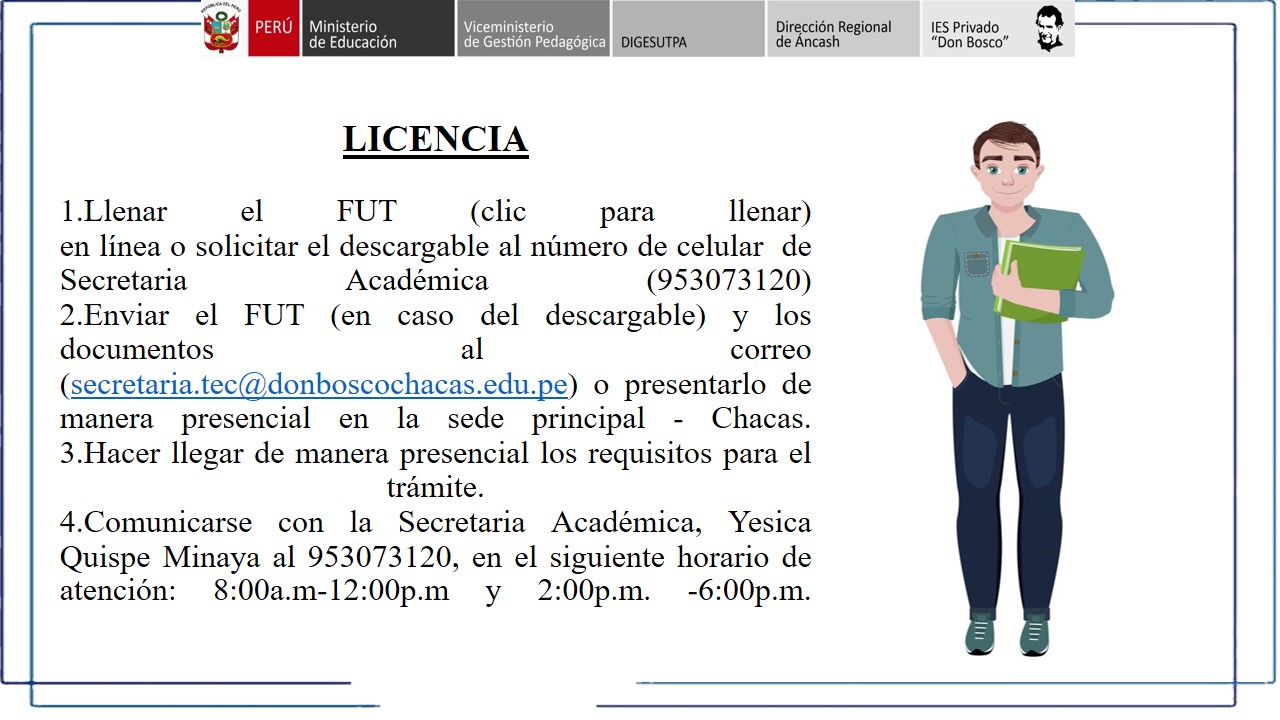Click step 3 about requisitos para el trámite
Image resolution: width=1280 pixels, height=720 pixels.
click(435, 454)
